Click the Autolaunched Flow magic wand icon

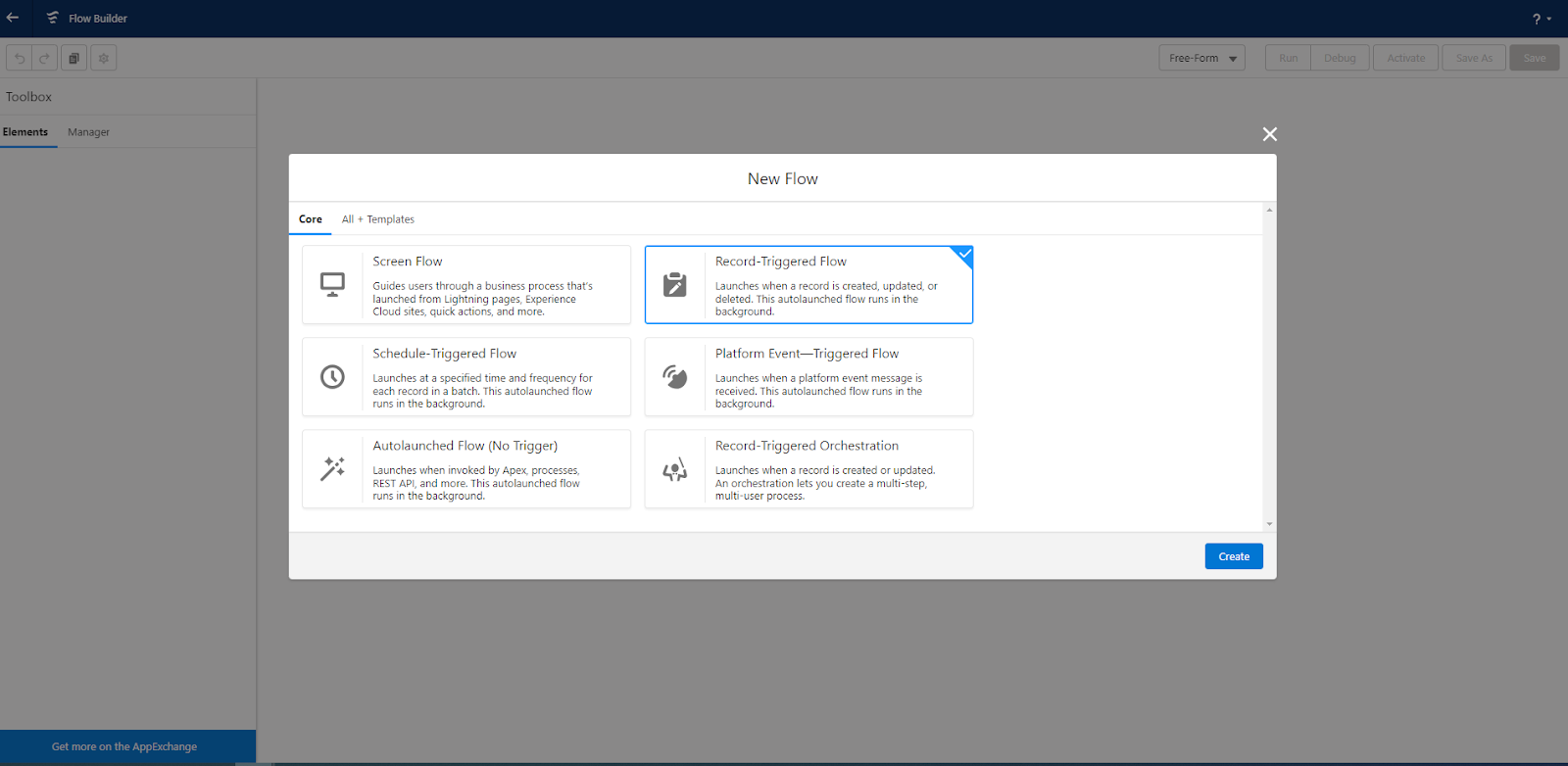pyautogui.click(x=332, y=469)
